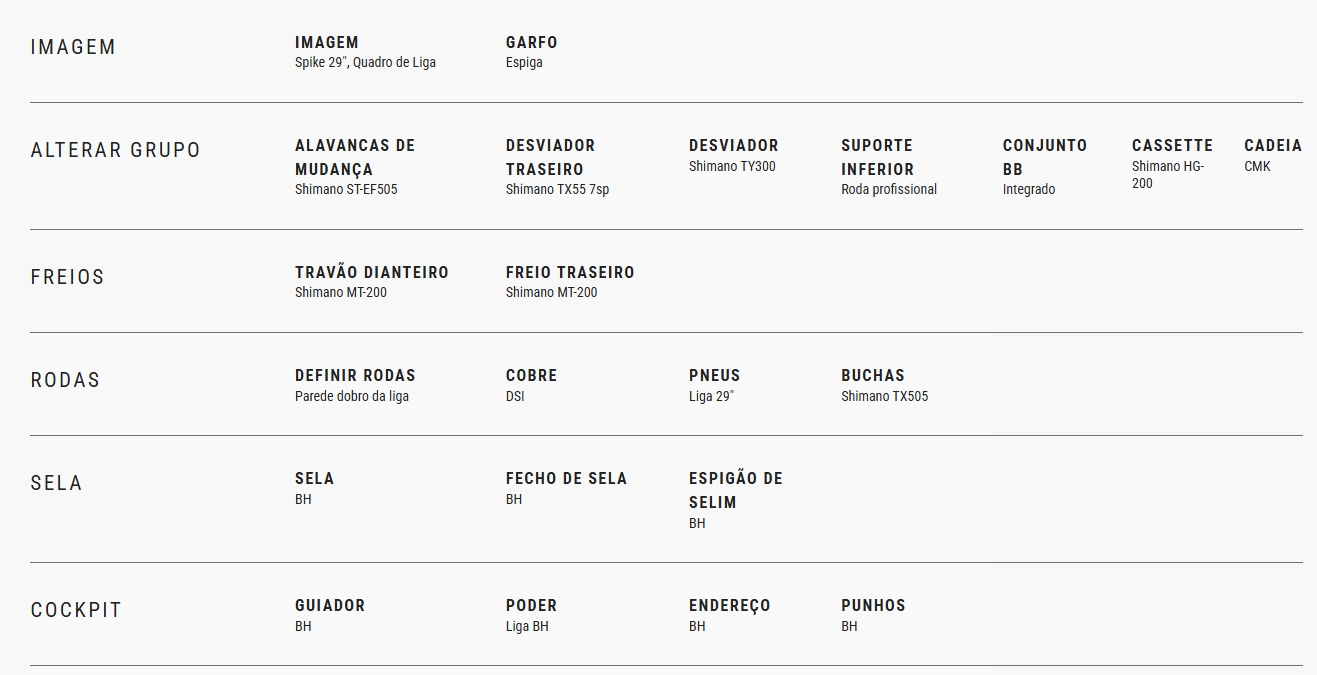
Task: Click the Shimano TX505 hubs value
Action: [x=884, y=396]
